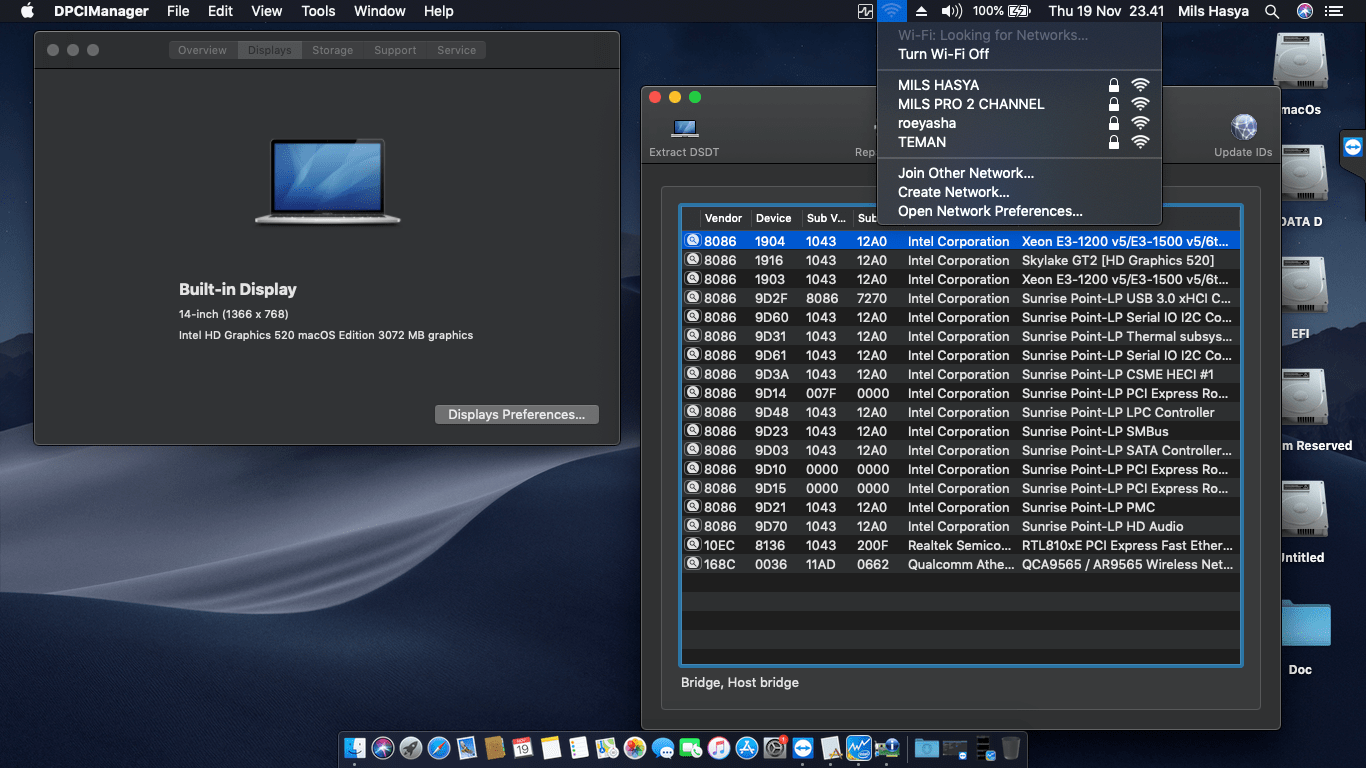Select the Displays tab

270,50
